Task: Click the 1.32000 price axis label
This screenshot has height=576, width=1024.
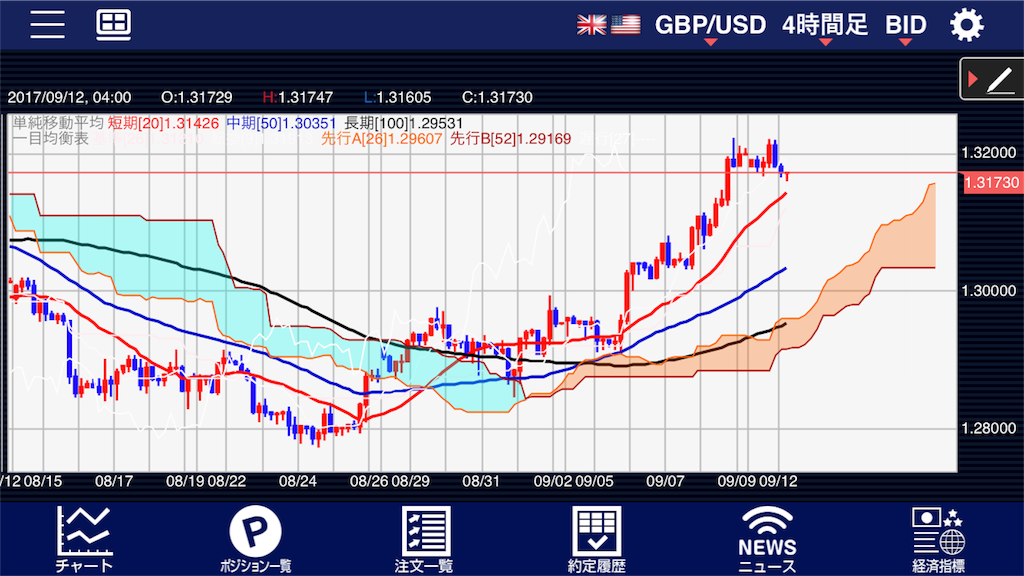Action: (989, 153)
